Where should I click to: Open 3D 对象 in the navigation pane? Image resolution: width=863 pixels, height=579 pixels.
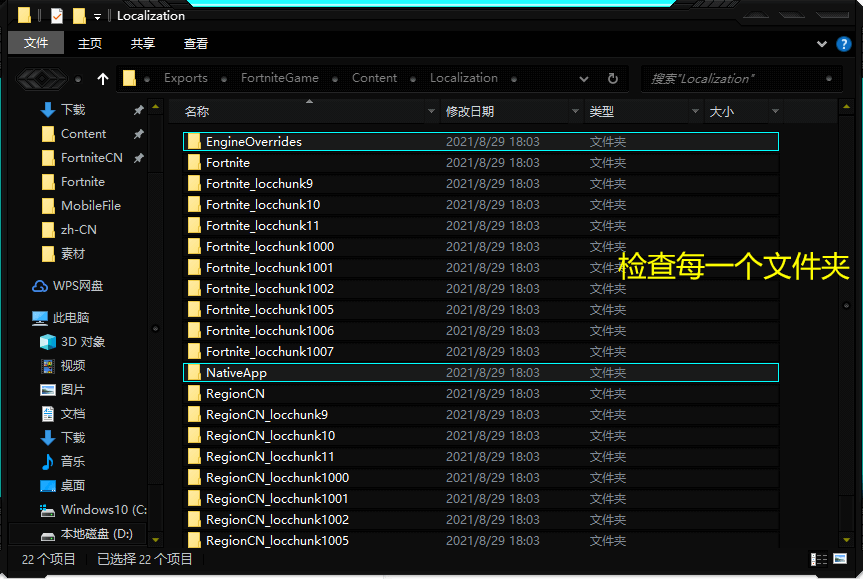73,342
